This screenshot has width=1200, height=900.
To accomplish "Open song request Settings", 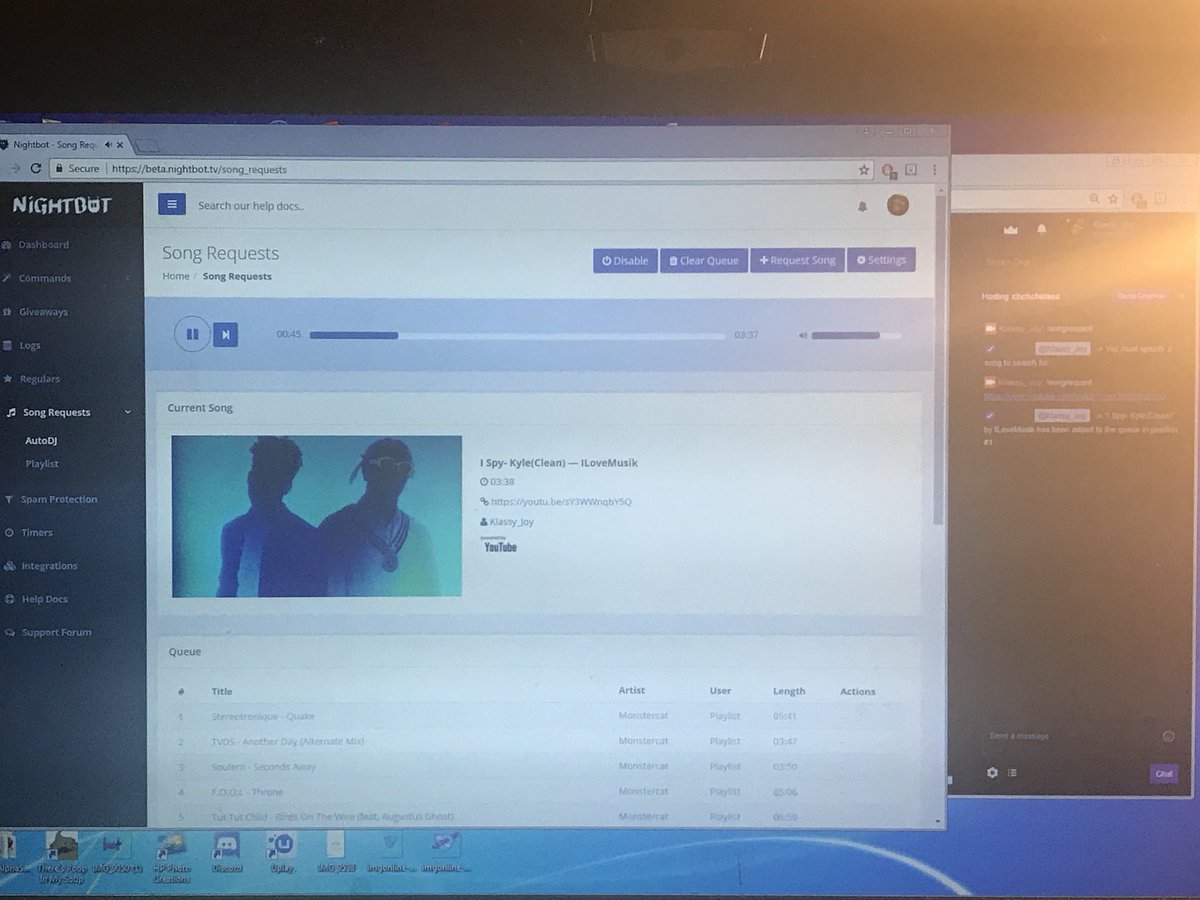I will coord(881,260).
